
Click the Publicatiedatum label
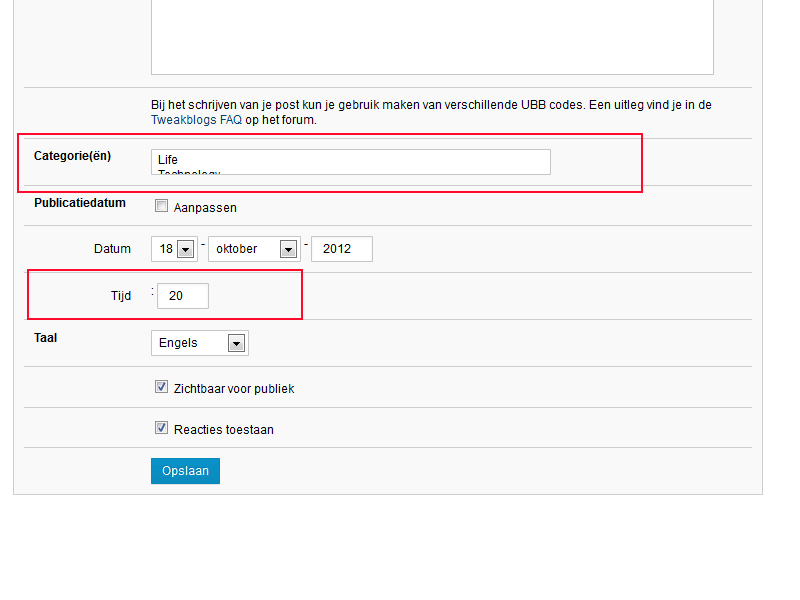pyautogui.click(x=80, y=203)
